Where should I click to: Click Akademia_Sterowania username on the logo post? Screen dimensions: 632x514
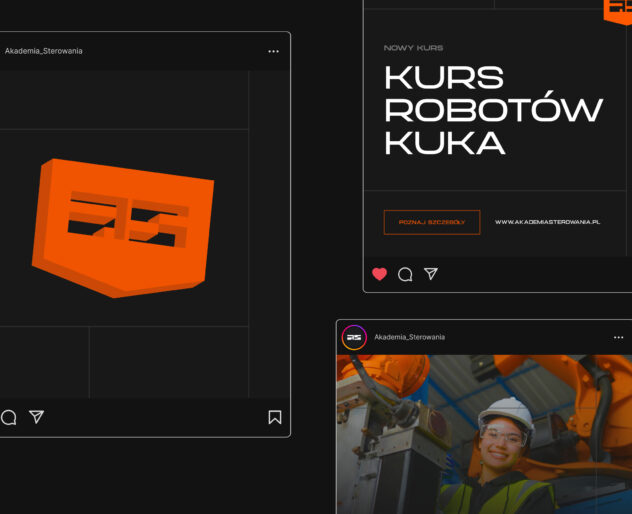[44, 51]
